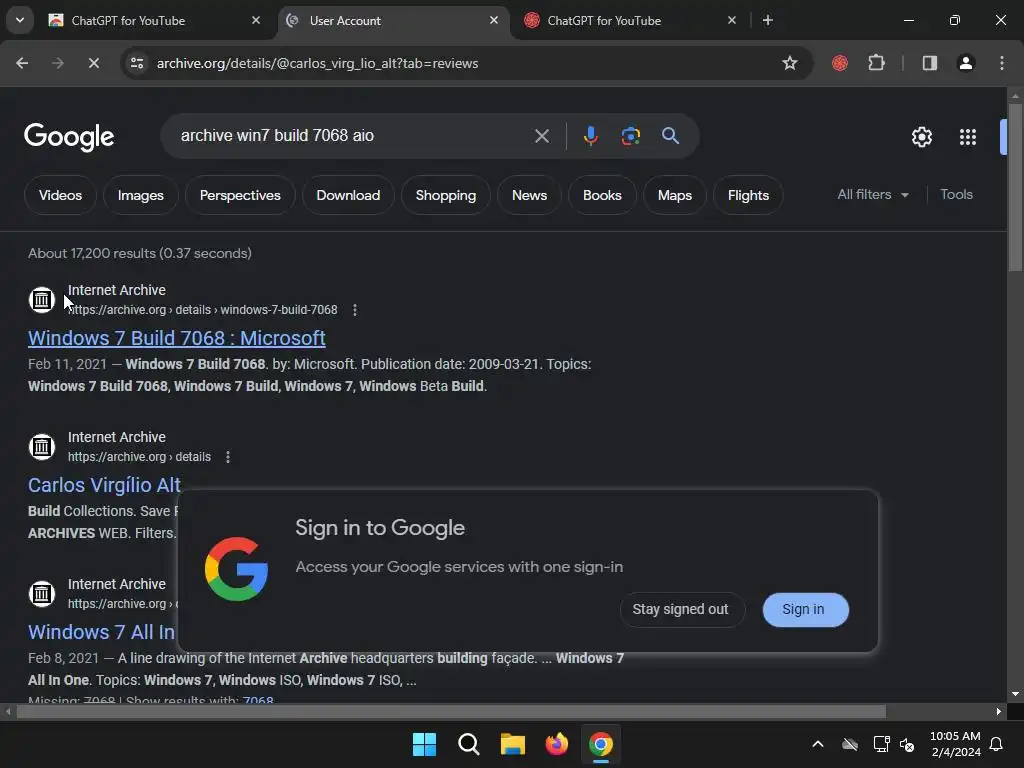Image resolution: width=1024 pixels, height=768 pixels.
Task: Click Stay signed out button
Action: coord(682,609)
